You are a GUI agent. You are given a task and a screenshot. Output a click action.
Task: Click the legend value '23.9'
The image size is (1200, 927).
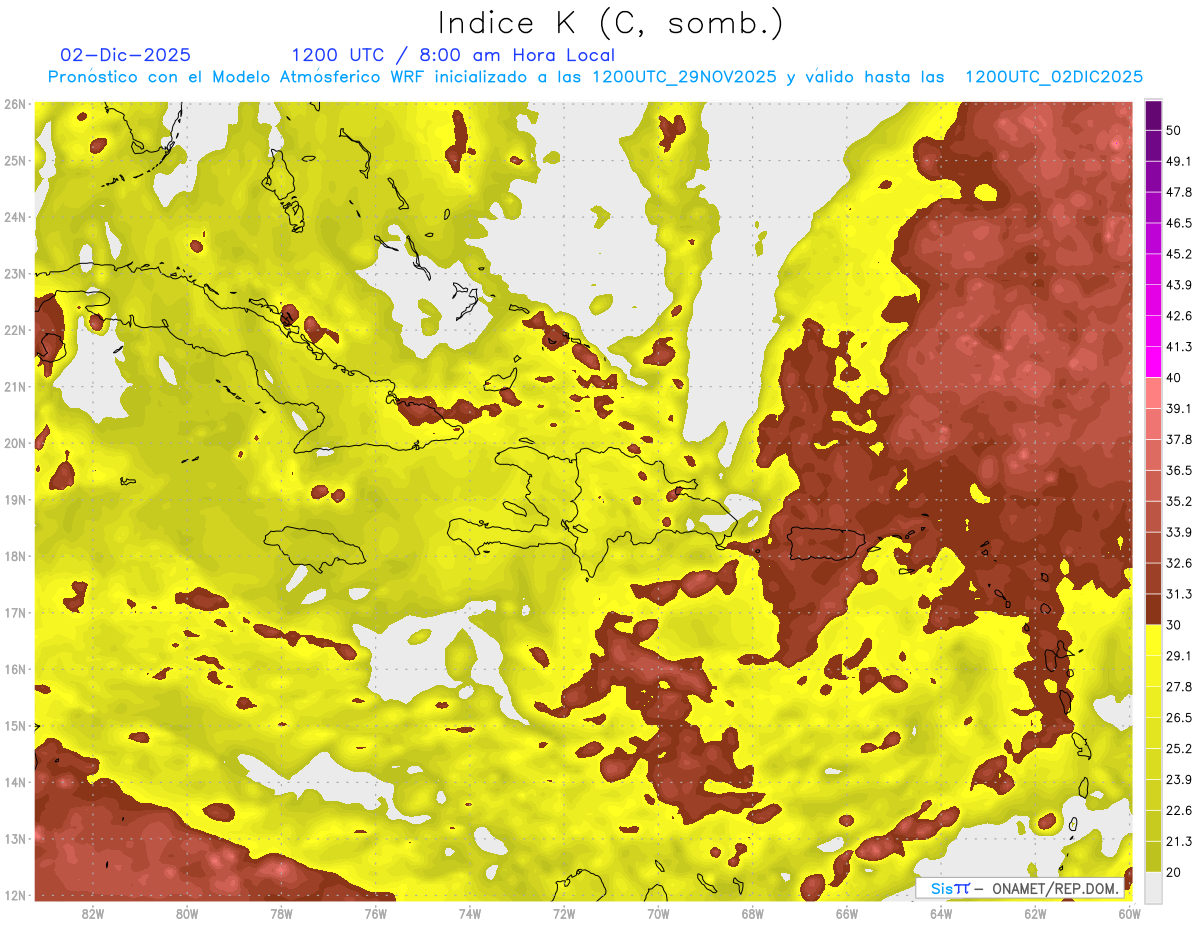click(x=1179, y=780)
